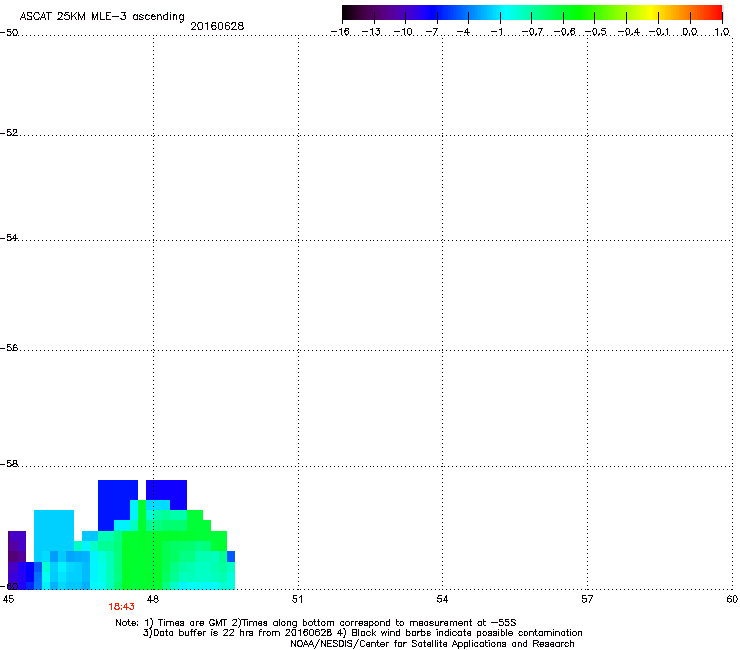Click the colorbar tick label -7
740x650 pixels.
[432, 32]
